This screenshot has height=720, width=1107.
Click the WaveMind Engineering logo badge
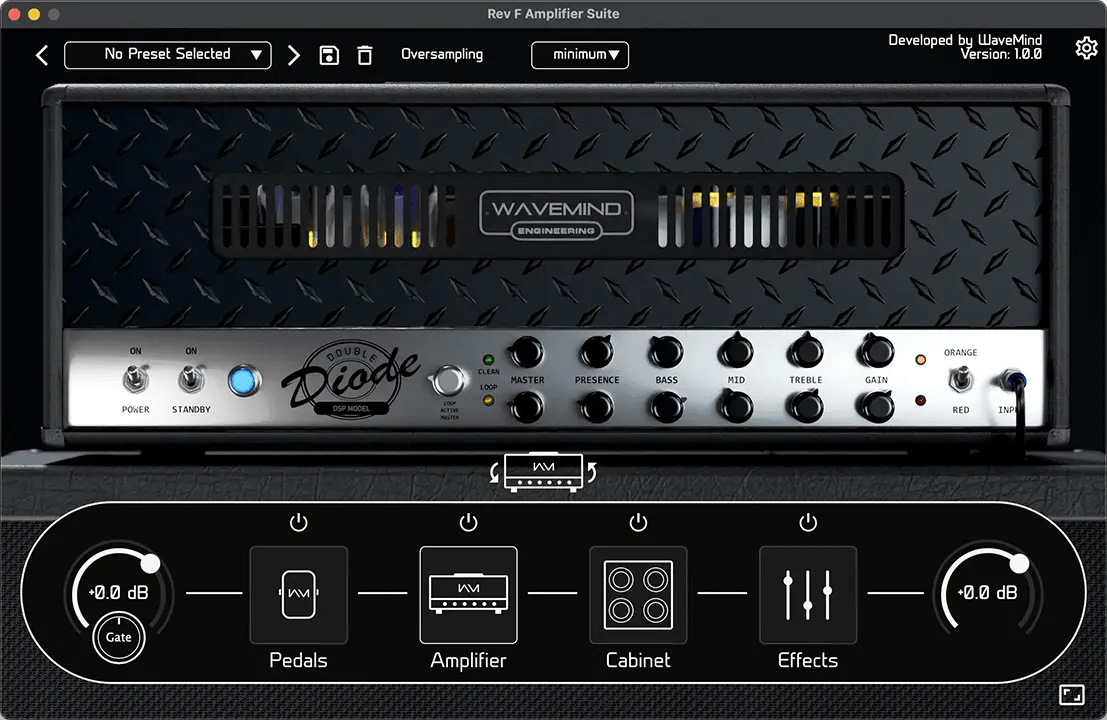point(556,215)
